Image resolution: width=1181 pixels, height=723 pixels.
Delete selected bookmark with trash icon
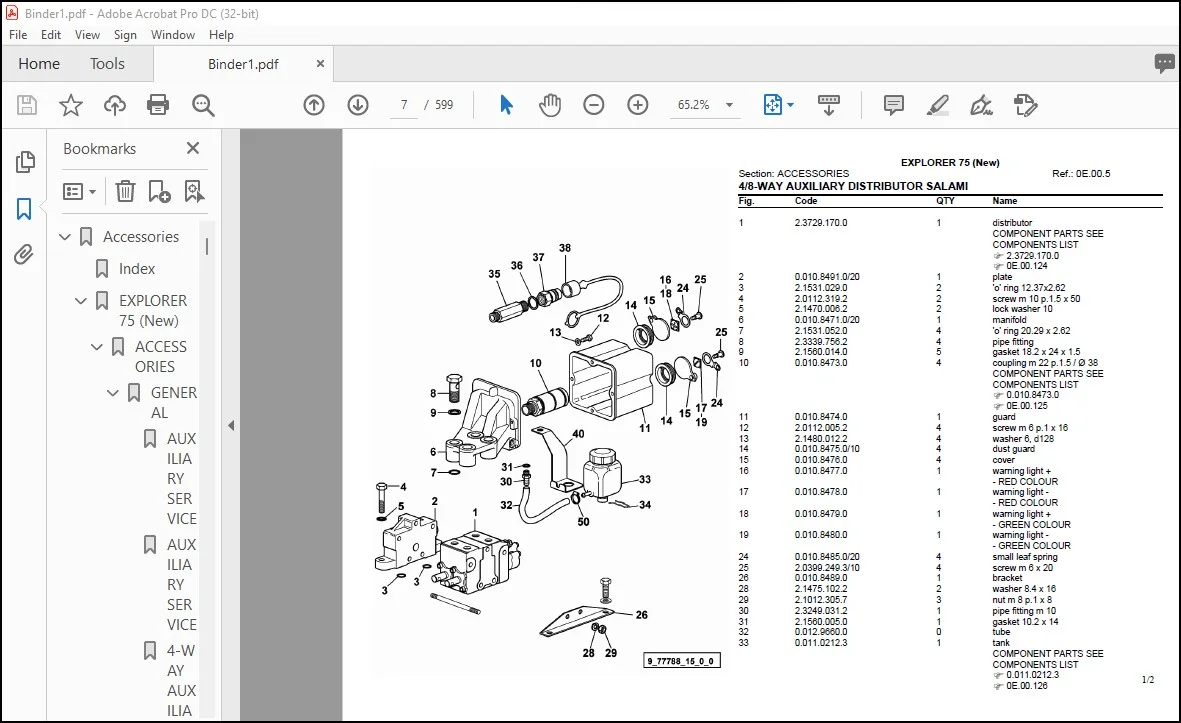coord(125,191)
